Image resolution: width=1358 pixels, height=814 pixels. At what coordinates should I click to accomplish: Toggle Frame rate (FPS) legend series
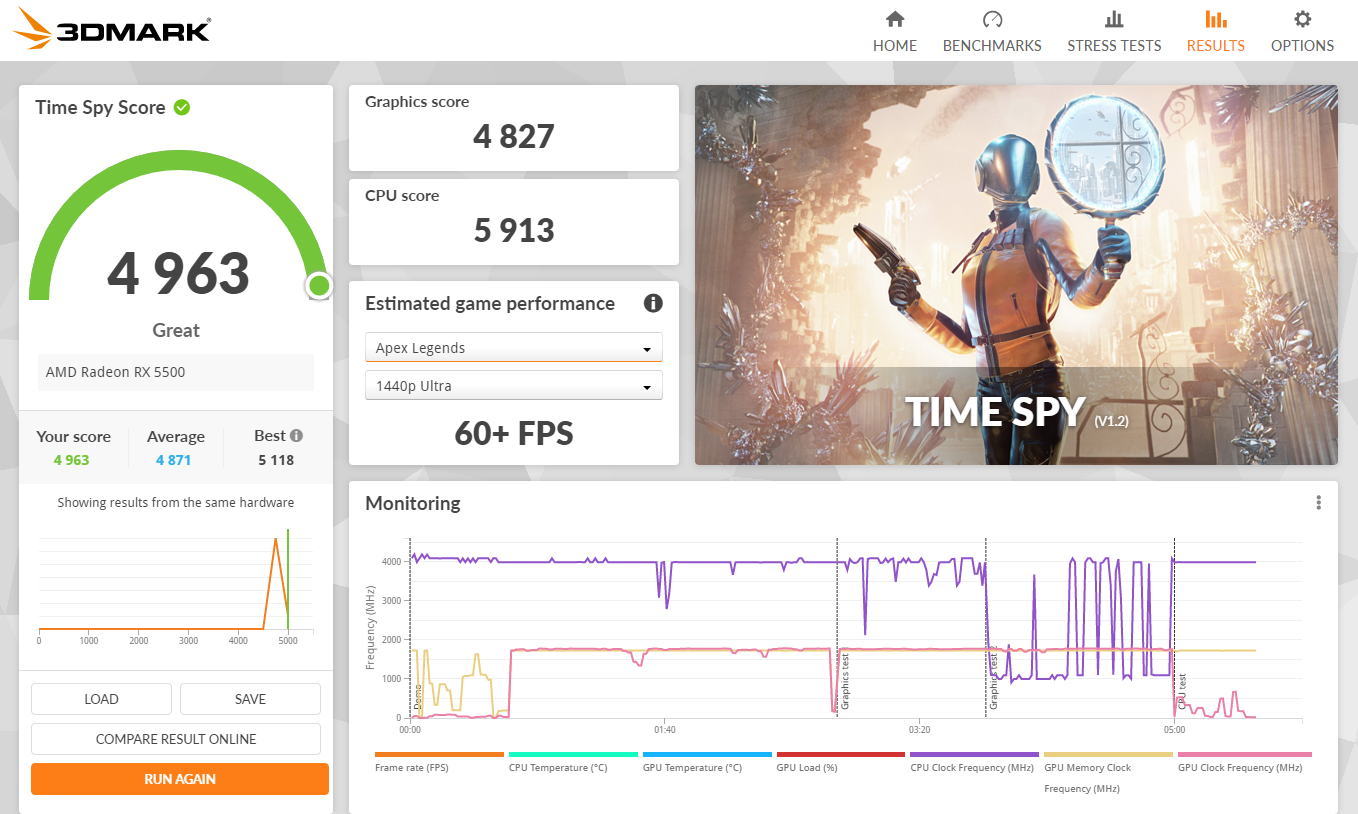tap(439, 761)
